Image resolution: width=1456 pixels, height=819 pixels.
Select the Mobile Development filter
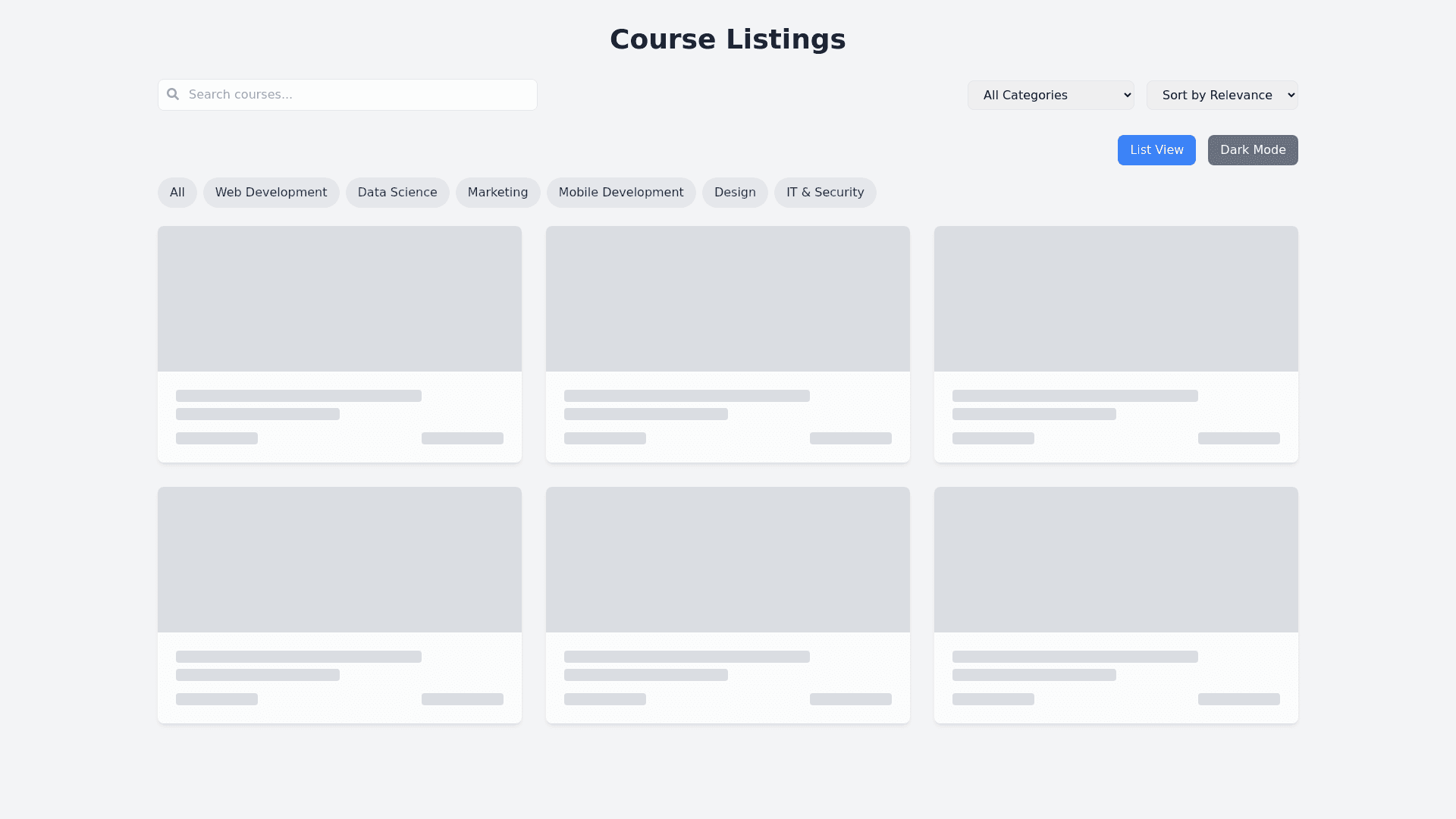620,193
